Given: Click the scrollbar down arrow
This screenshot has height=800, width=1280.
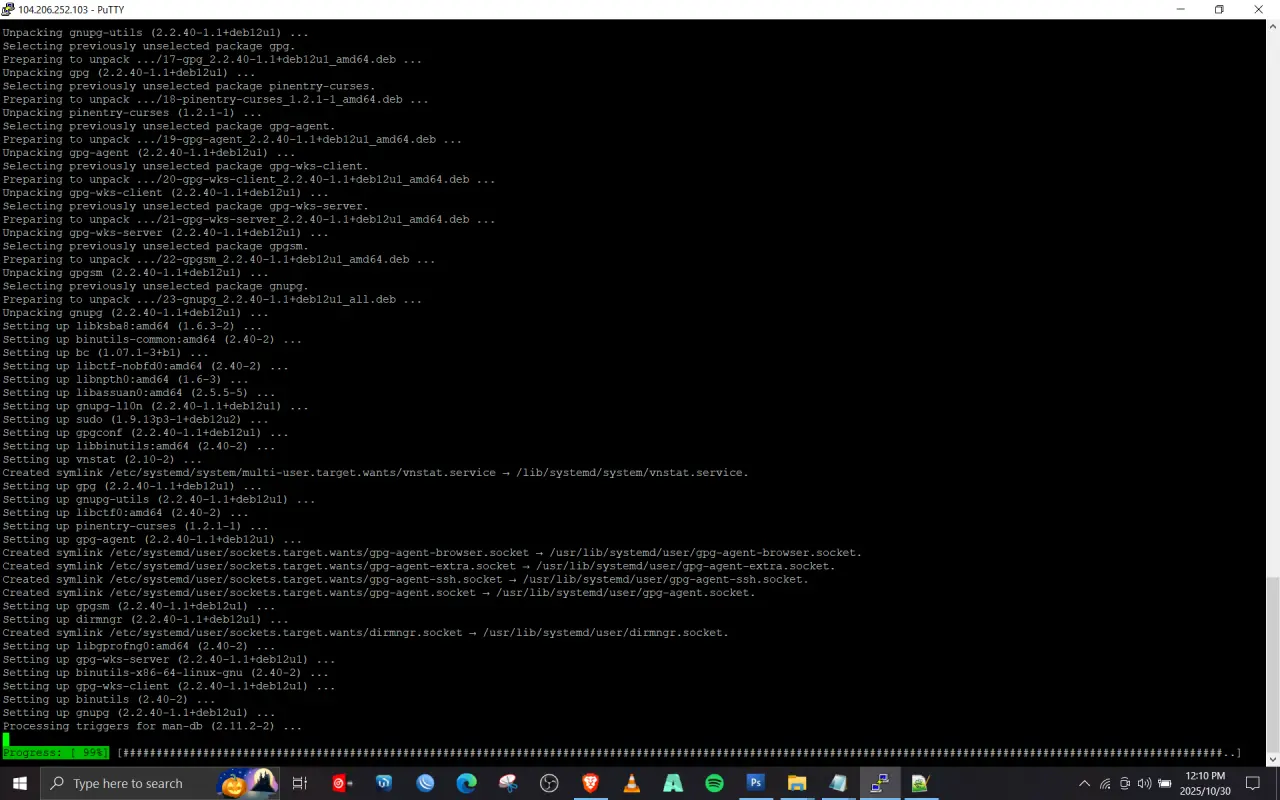Looking at the screenshot, I should (1272, 759).
